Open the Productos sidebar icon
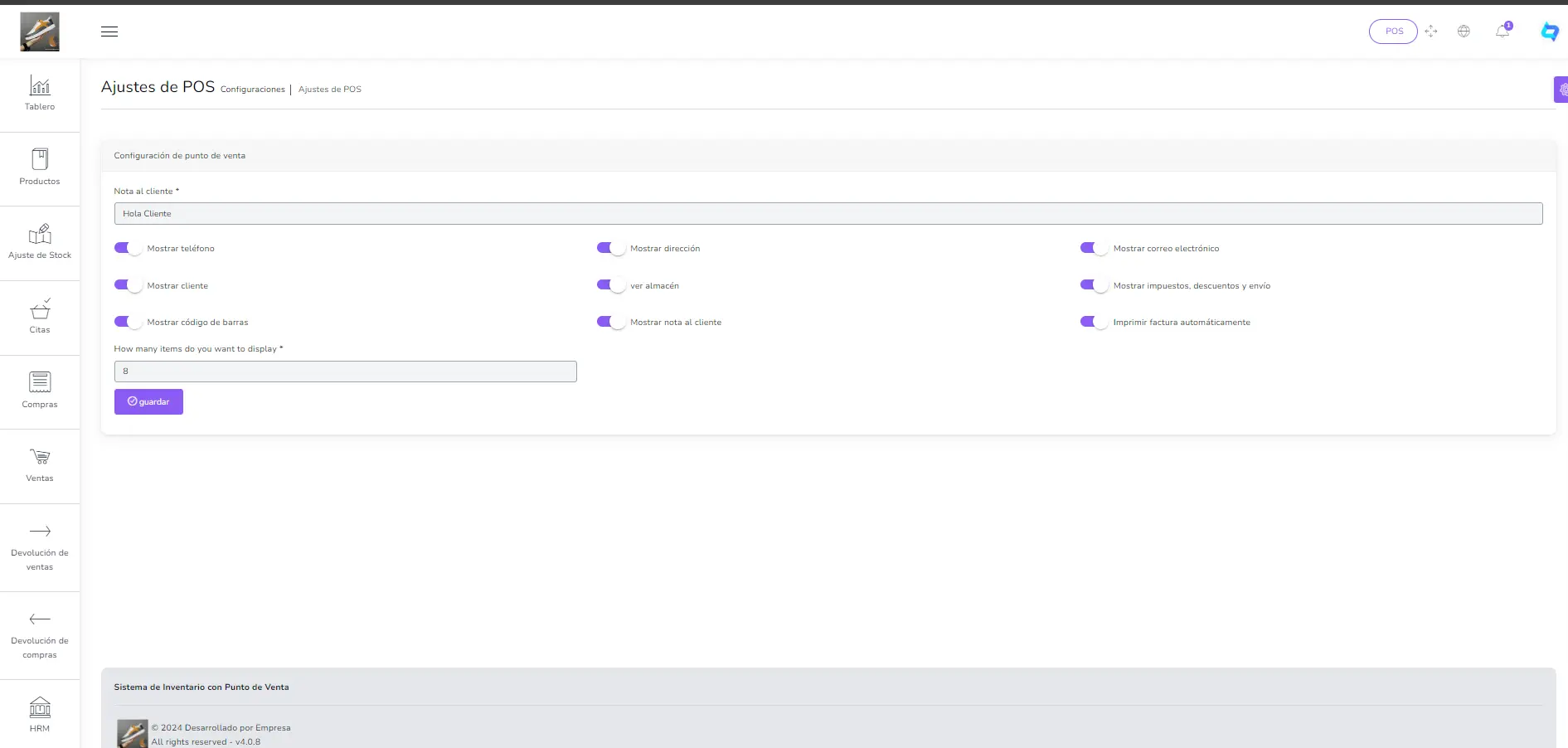 tap(40, 160)
